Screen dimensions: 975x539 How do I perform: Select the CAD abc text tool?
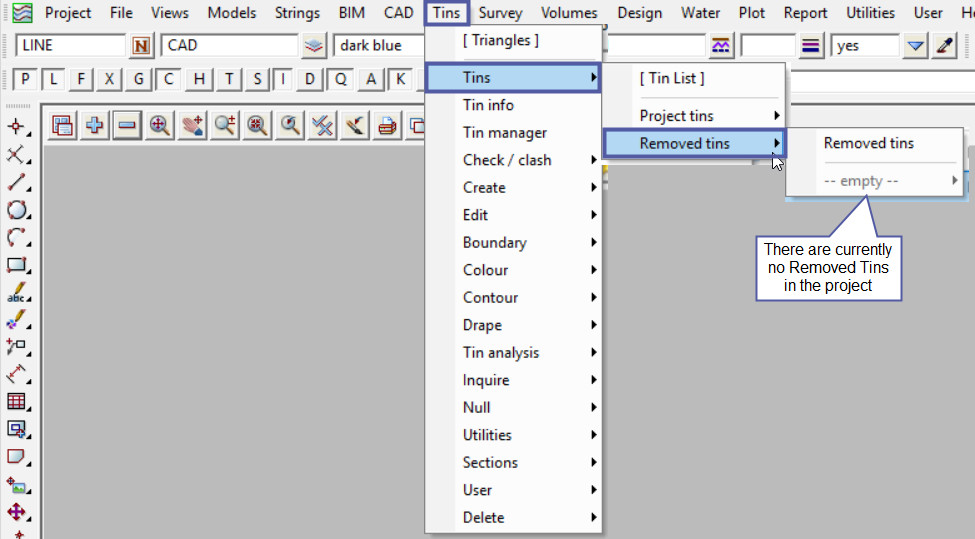coord(17,292)
